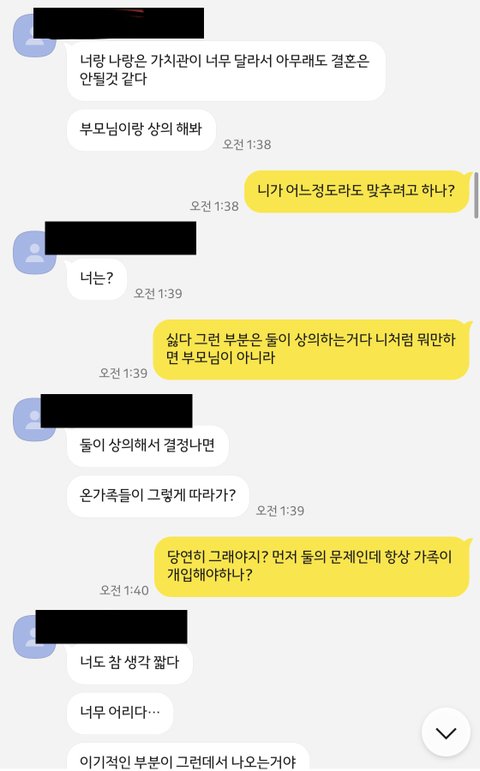Tap the profile avatar above '너는?' message
480x771 pixels.
point(34,252)
